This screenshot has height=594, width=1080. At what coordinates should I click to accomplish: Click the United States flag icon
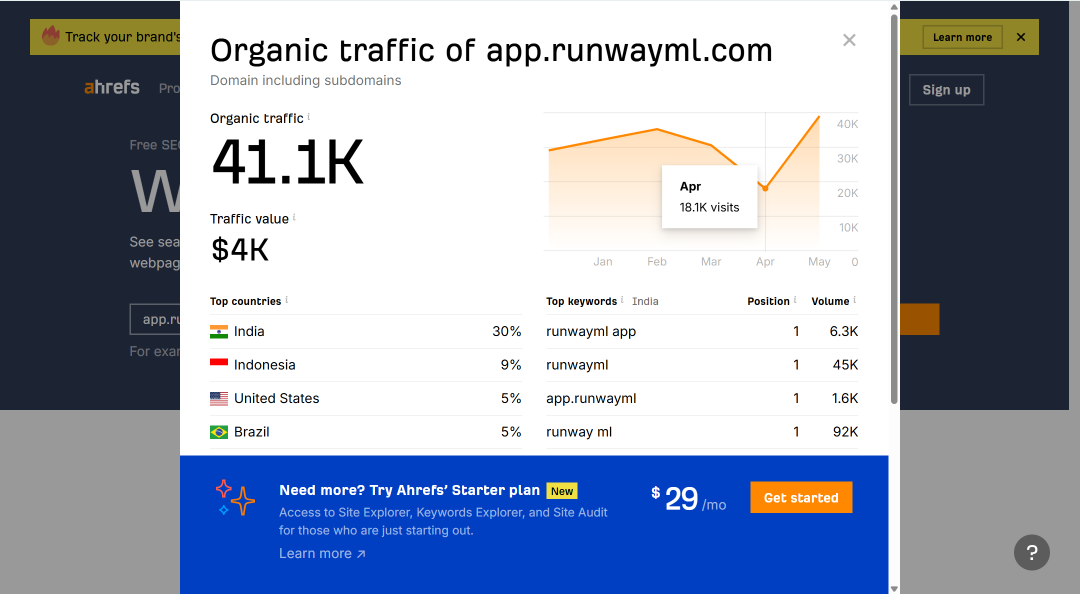(x=219, y=398)
